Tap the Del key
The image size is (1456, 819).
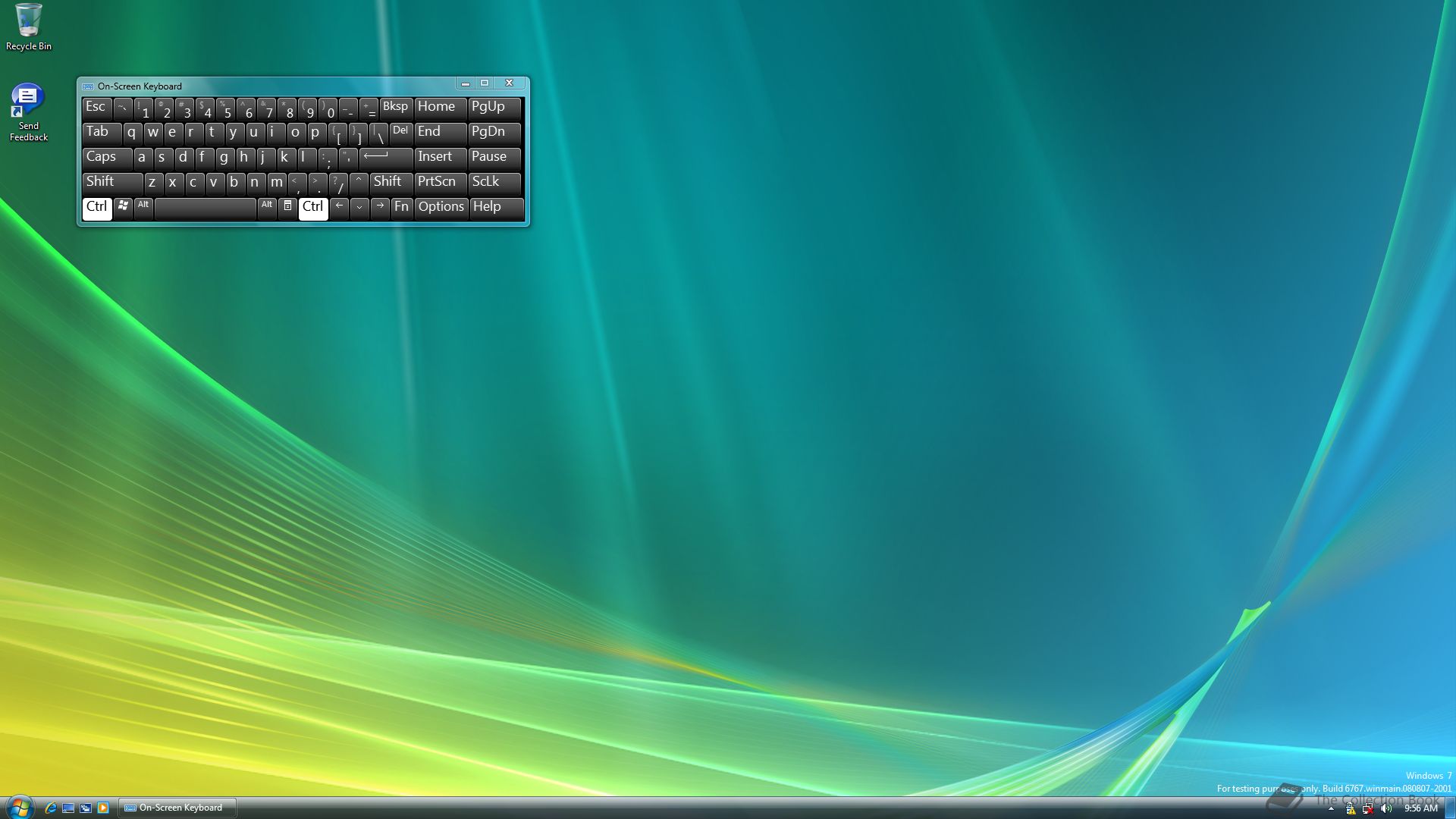coord(401,133)
